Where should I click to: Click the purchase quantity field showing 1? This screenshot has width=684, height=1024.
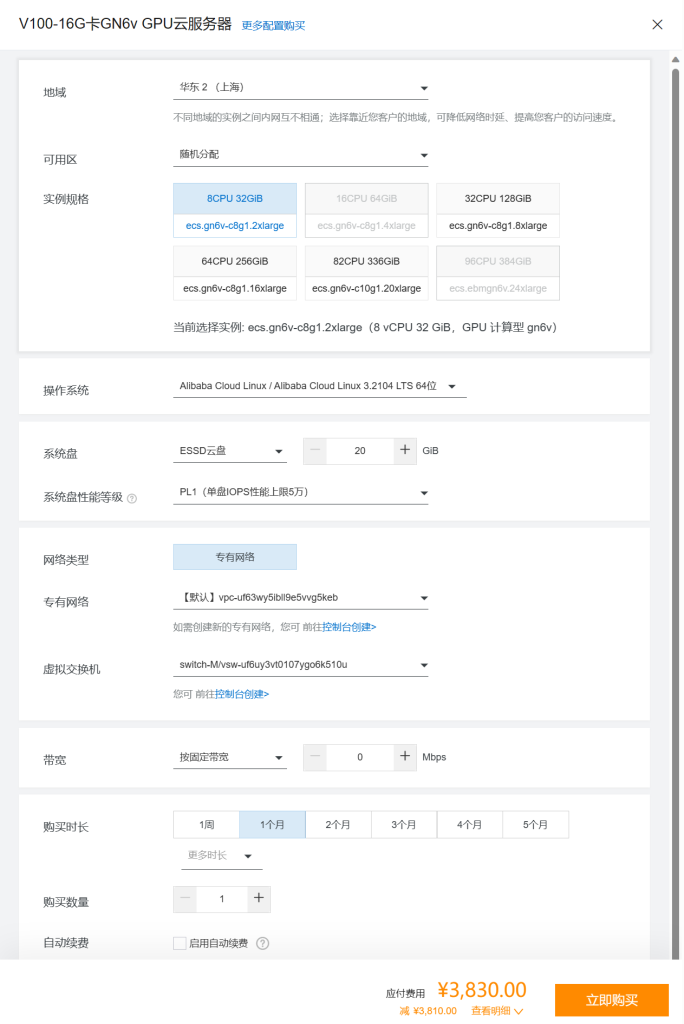coord(222,899)
